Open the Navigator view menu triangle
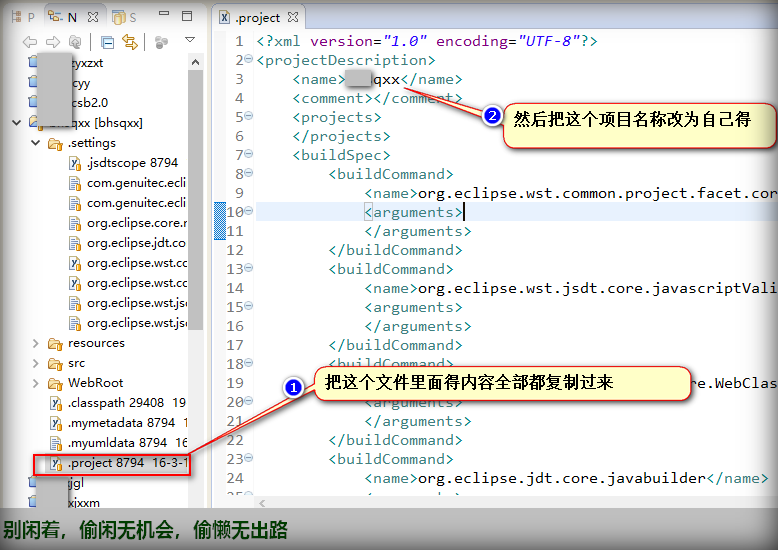Screen dimensions: 778x550 [190, 39]
